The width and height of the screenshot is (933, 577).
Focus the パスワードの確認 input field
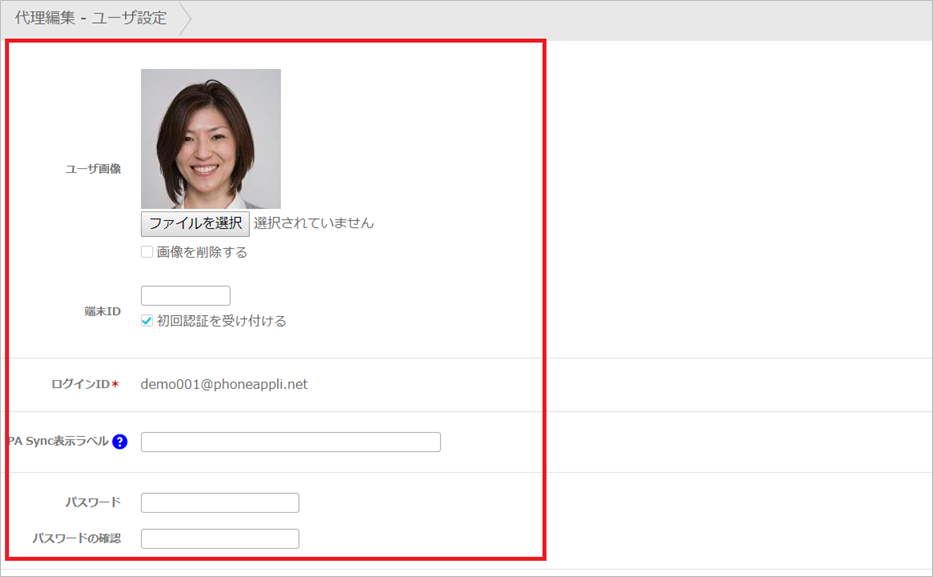(219, 539)
